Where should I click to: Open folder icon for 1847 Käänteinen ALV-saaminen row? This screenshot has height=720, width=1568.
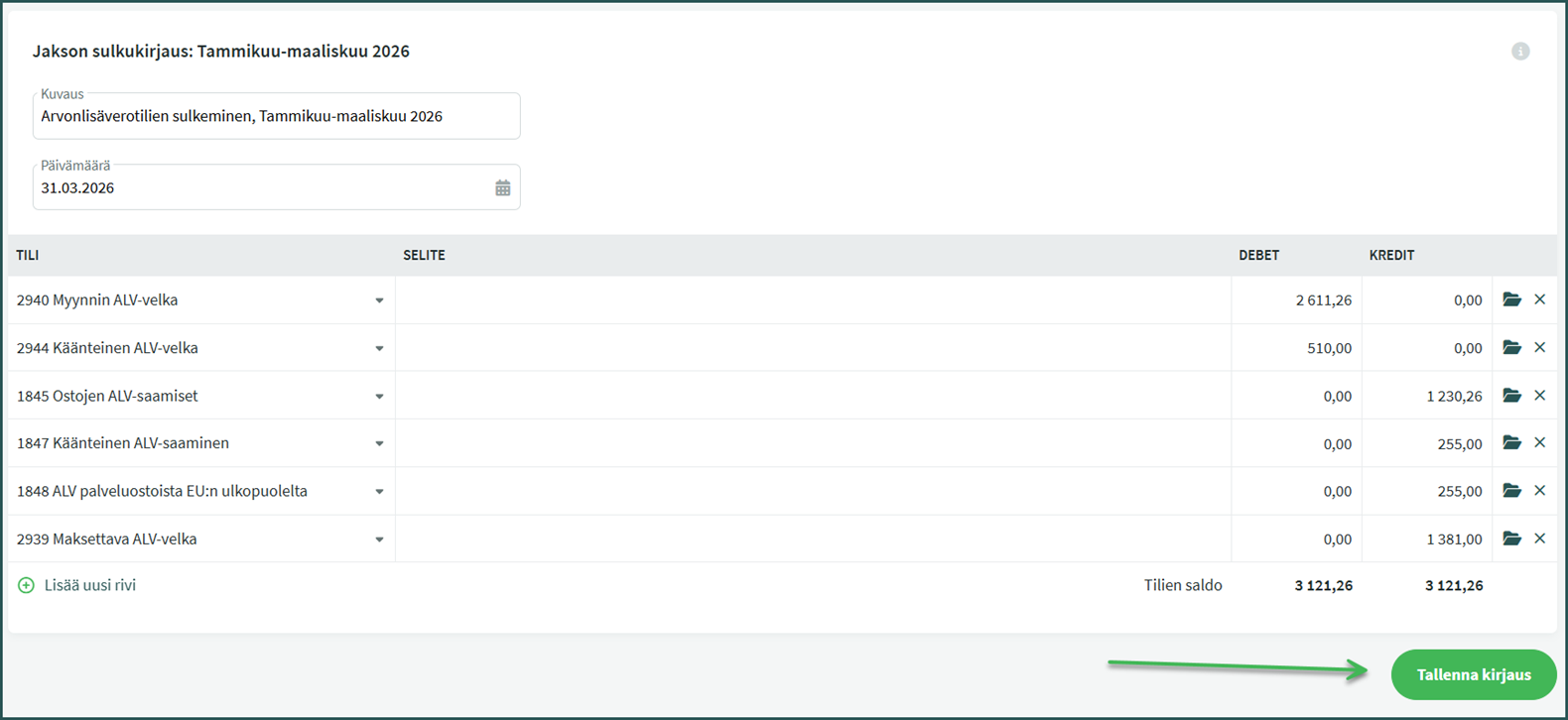1511,443
